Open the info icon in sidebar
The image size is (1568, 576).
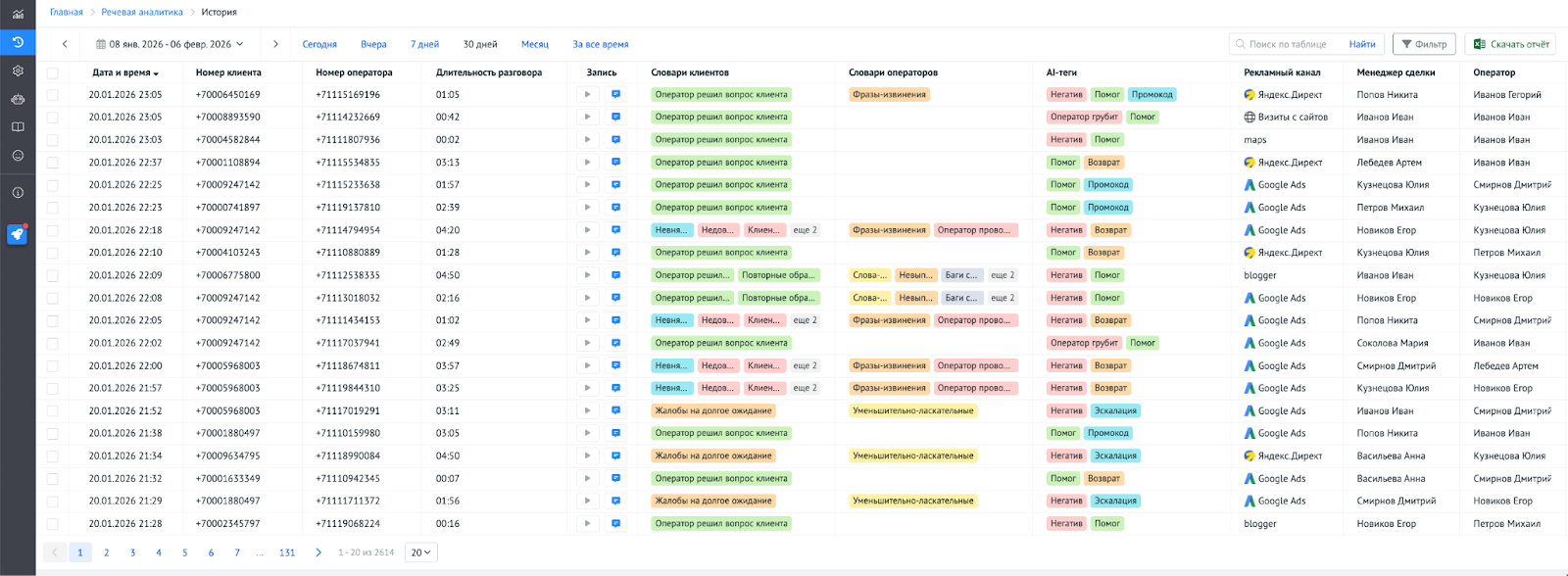[x=18, y=193]
